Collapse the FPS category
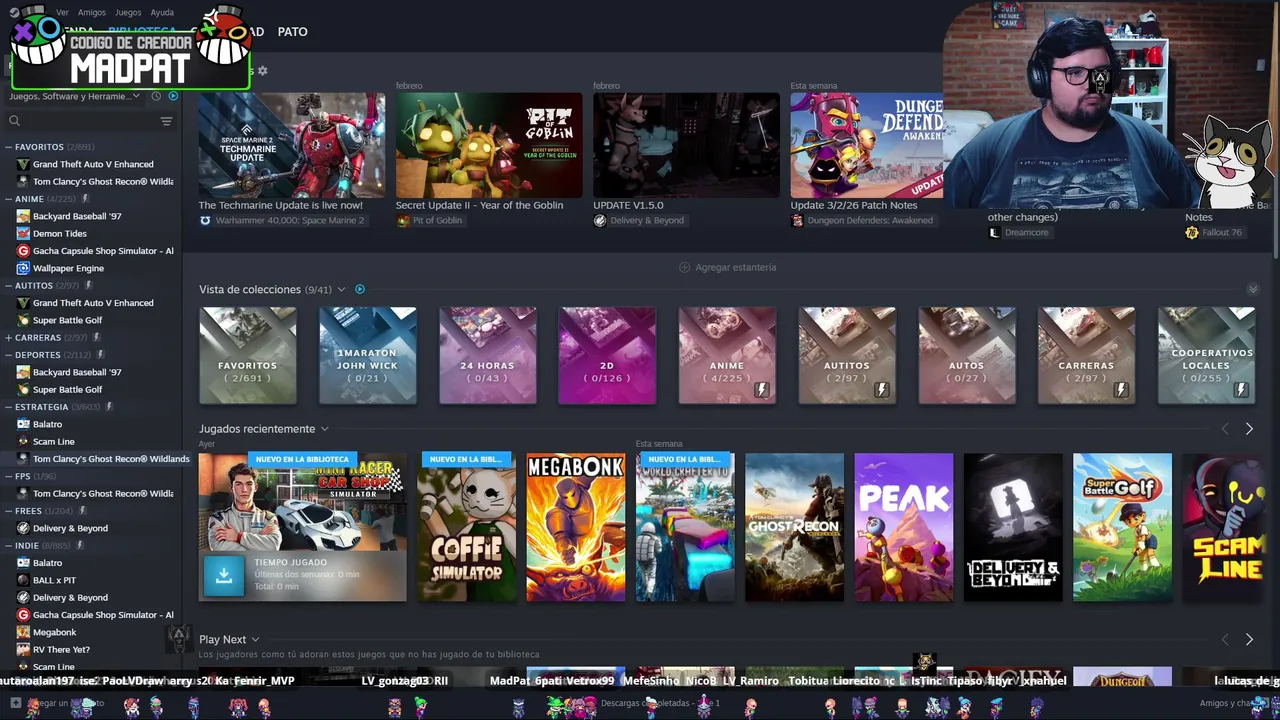The image size is (1280, 720). click(x=8, y=476)
